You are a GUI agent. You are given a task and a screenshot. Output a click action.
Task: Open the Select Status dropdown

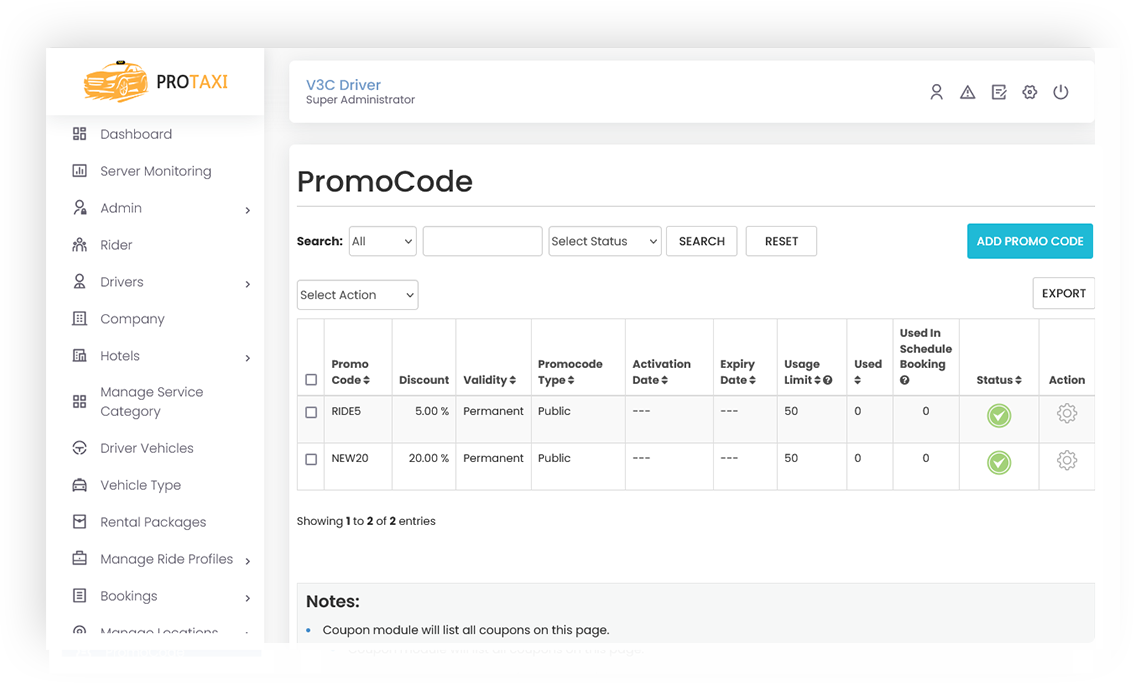(604, 241)
